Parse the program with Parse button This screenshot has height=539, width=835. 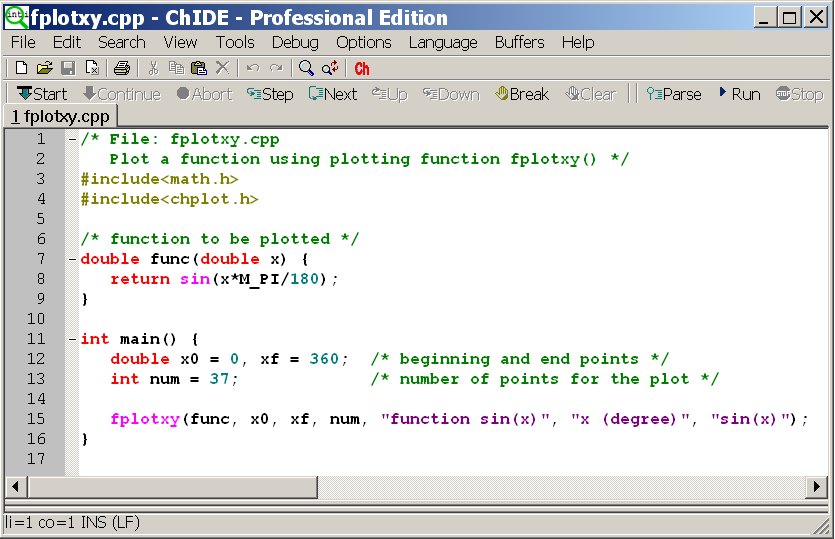(x=674, y=94)
